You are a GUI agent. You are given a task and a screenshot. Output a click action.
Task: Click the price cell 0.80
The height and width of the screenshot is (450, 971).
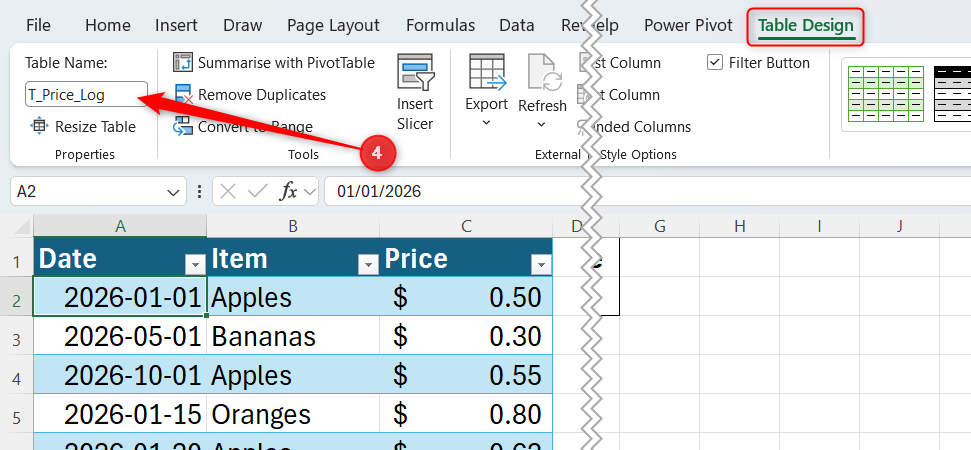[466, 414]
